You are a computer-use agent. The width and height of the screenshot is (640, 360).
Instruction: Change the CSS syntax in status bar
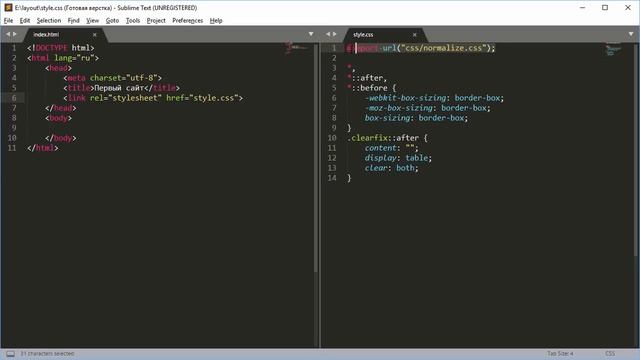point(610,353)
